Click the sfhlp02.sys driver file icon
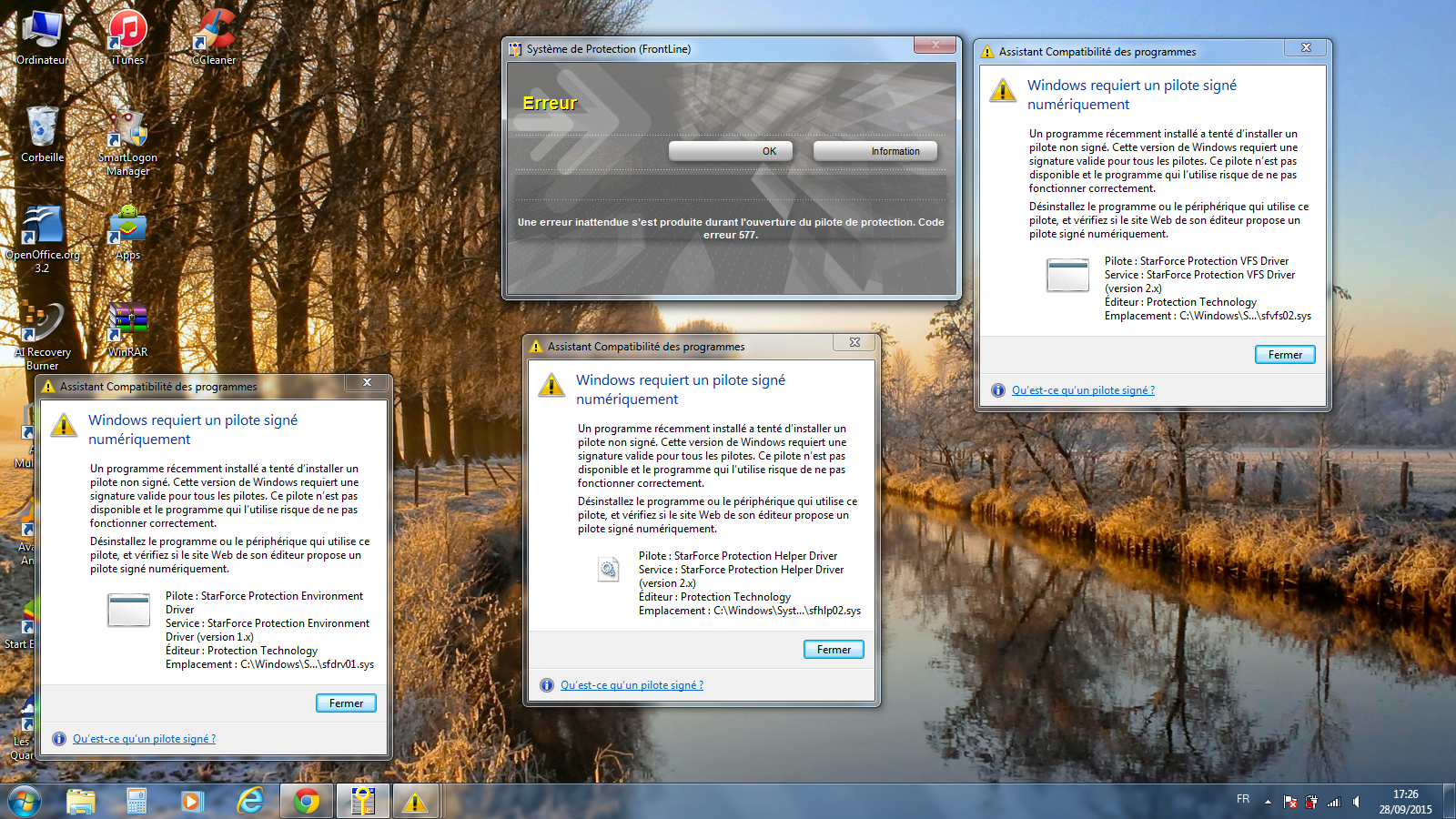1456x819 pixels. (x=608, y=571)
